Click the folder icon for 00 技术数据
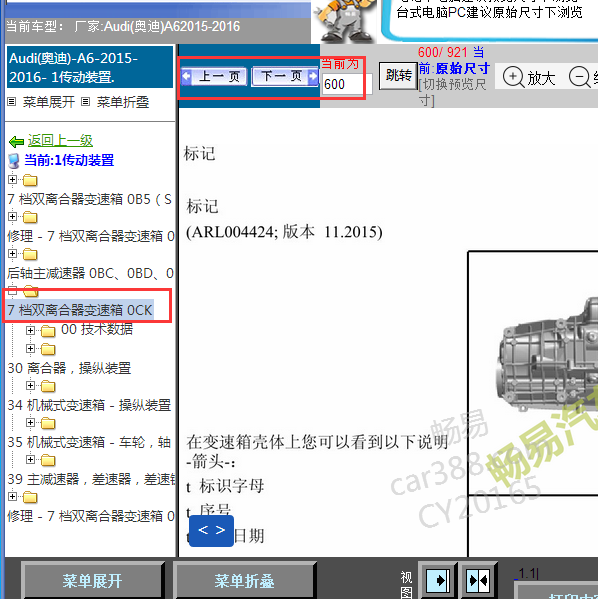Viewport: 598px width, 599px height. 48,331
